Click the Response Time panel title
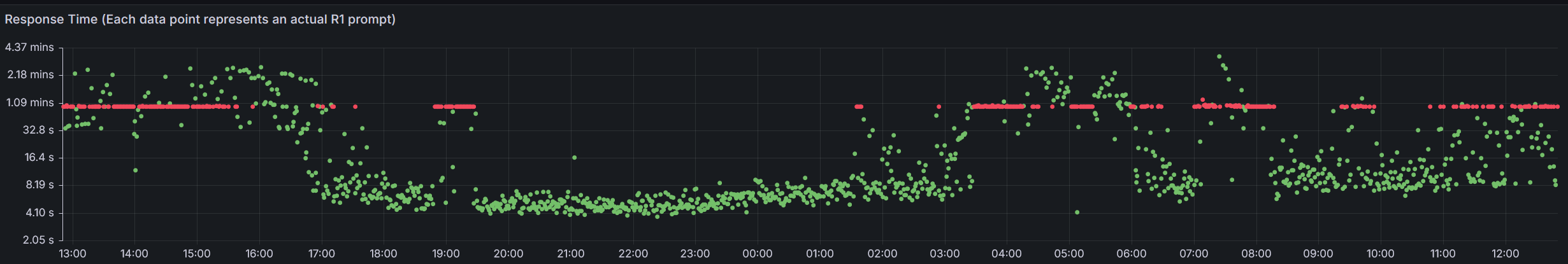 (x=200, y=19)
